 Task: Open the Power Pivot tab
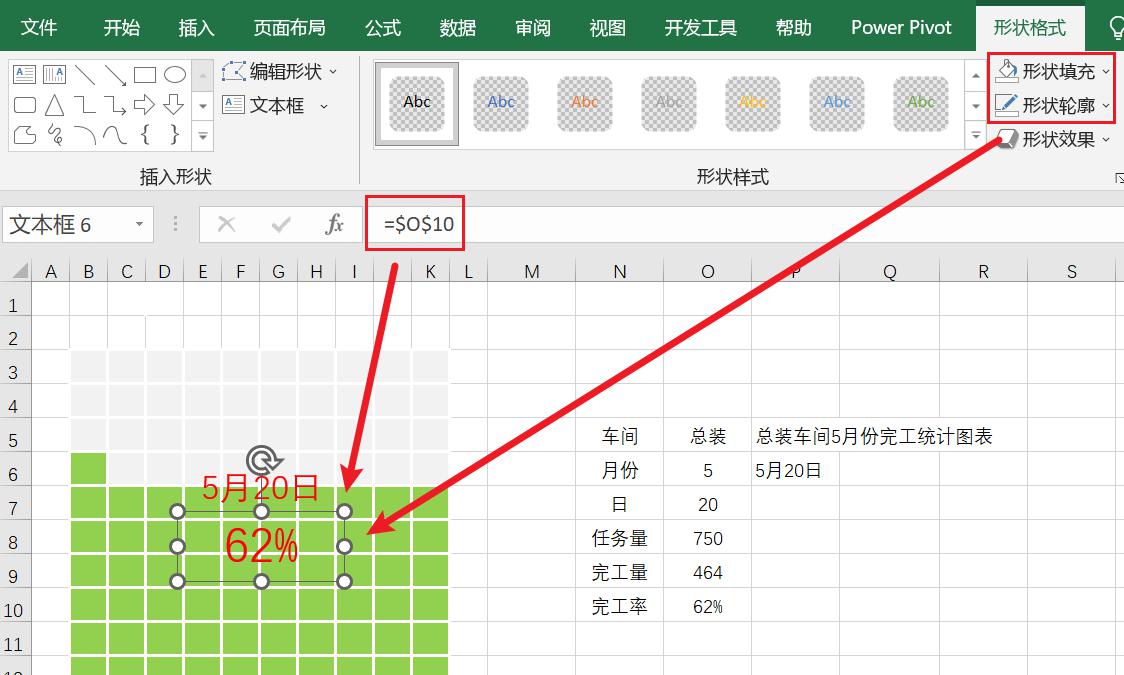pyautogui.click(x=901, y=27)
